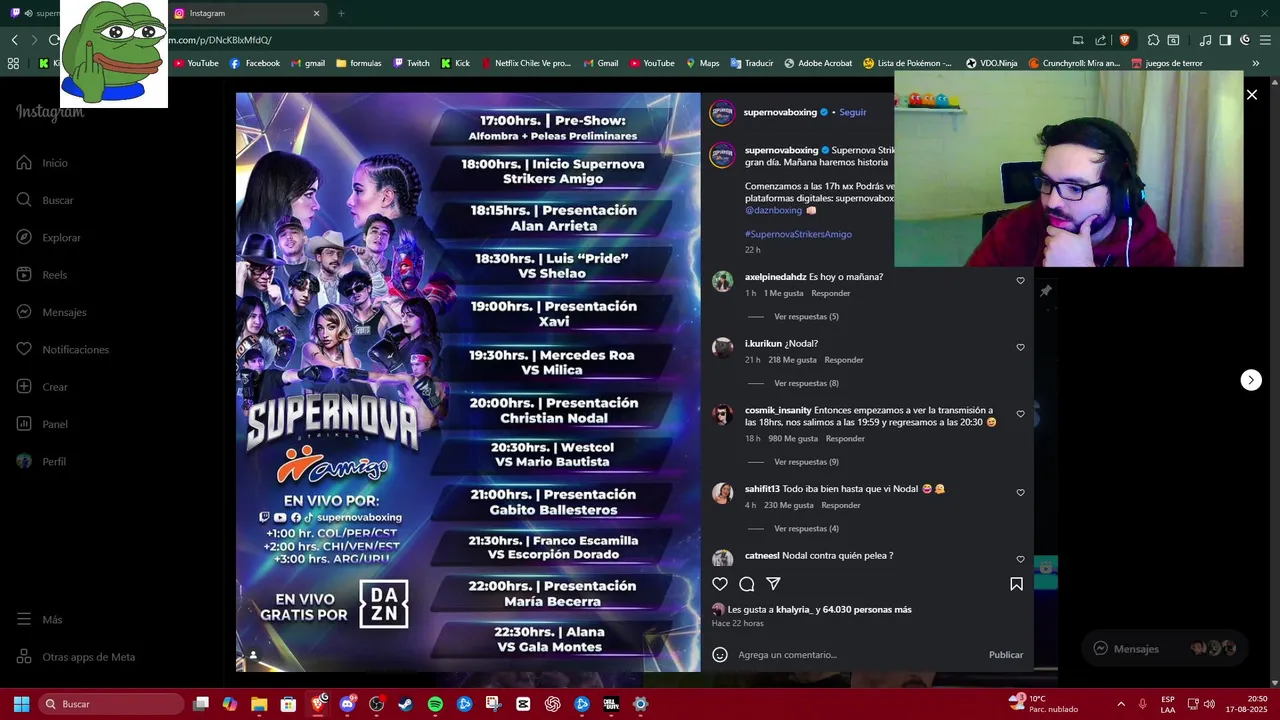Open 64.030 personas más likes list
This screenshot has height=720, width=1280.
867,610
